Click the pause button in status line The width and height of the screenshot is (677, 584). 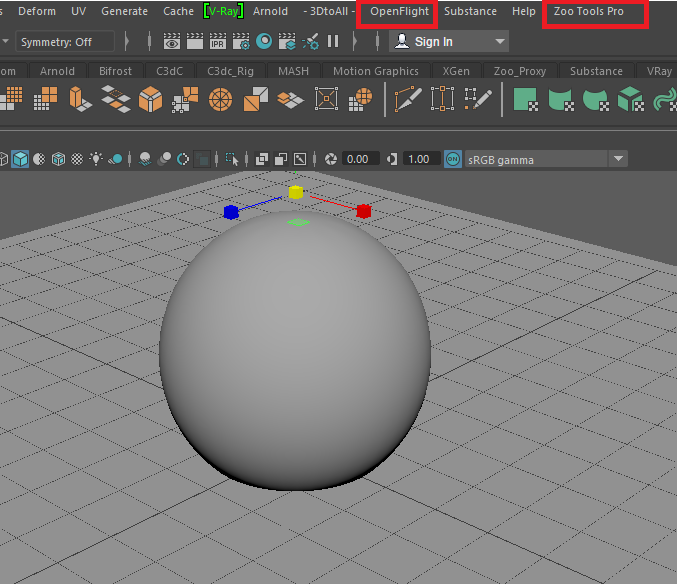[333, 42]
